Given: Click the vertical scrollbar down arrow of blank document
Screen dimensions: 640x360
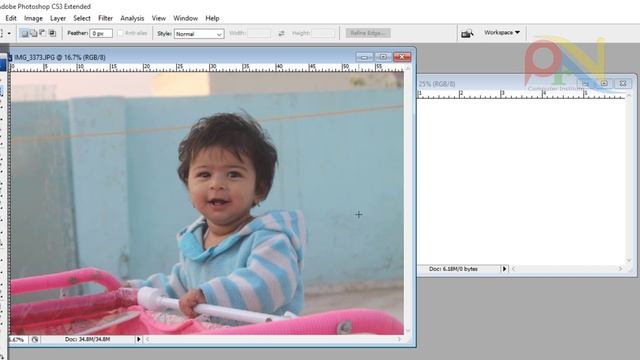Looking at the screenshot, I should (629, 260).
